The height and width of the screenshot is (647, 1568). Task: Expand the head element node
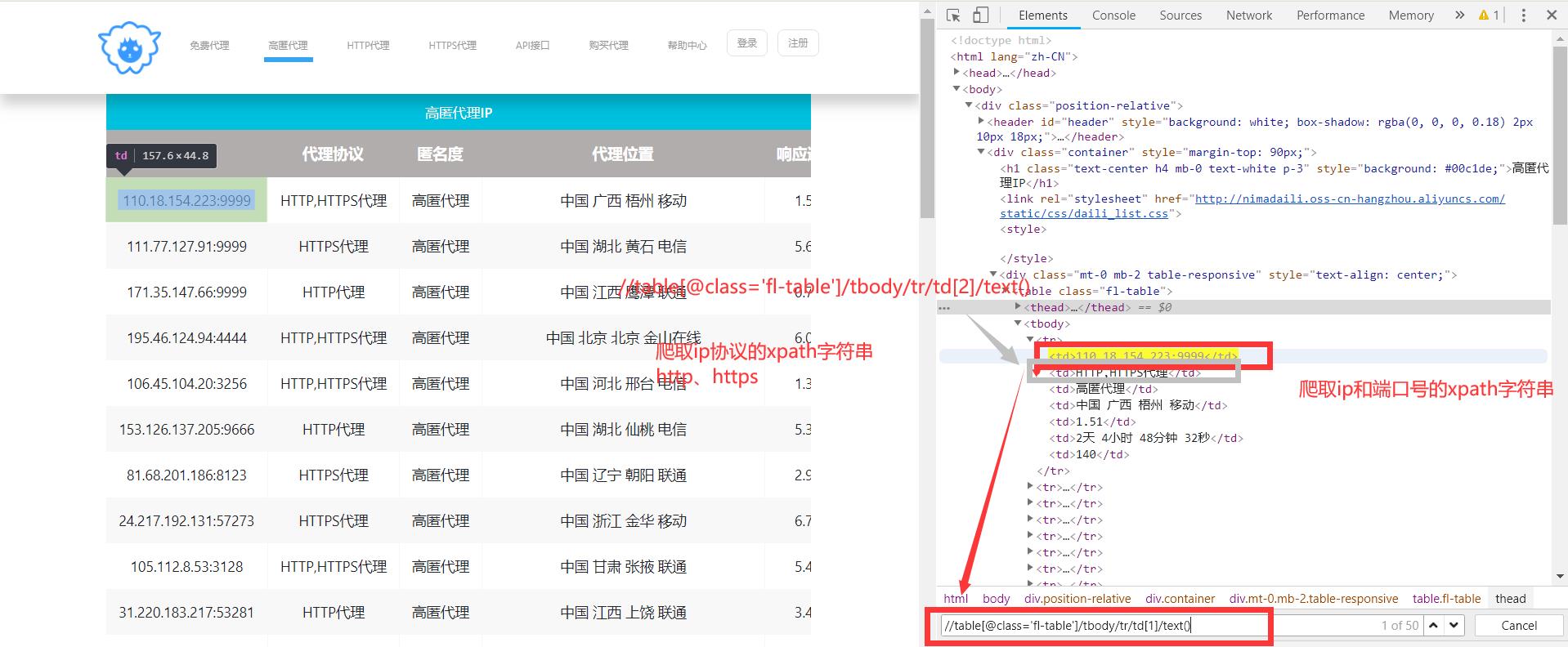tap(956, 73)
